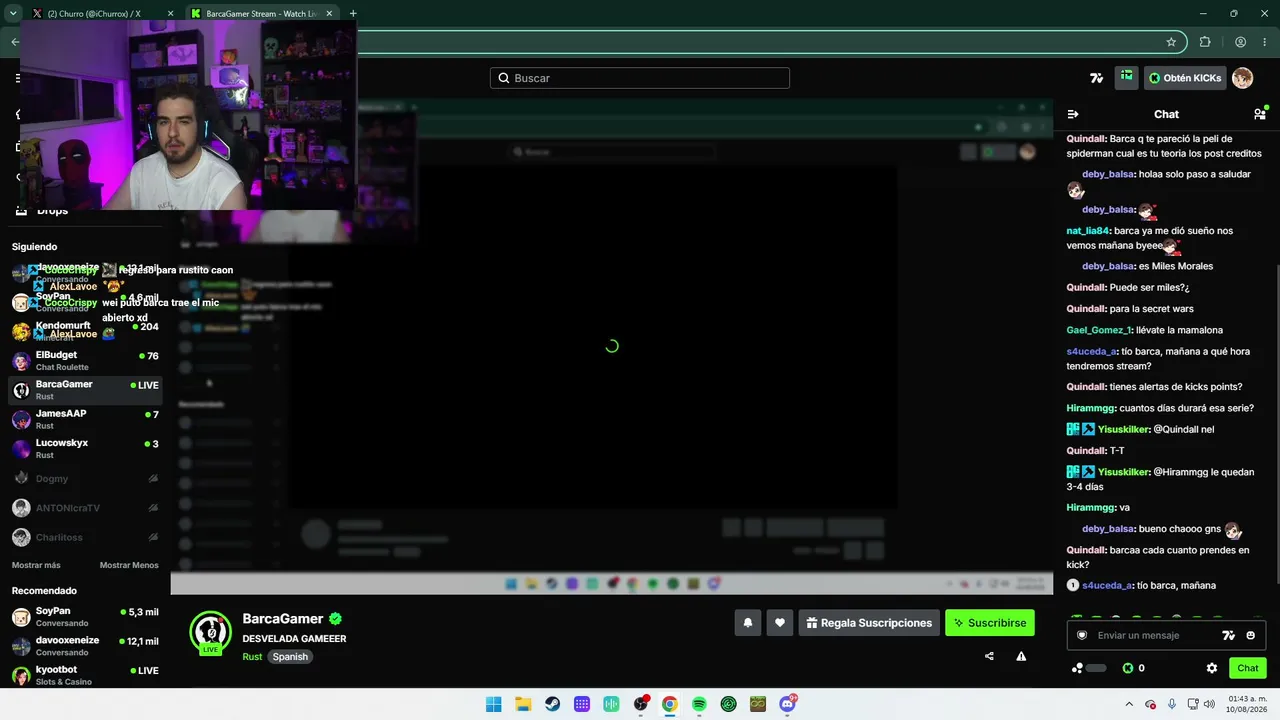1280x720 pixels.
Task: Follow BarcaGamer with the heart button
Action: point(780,623)
